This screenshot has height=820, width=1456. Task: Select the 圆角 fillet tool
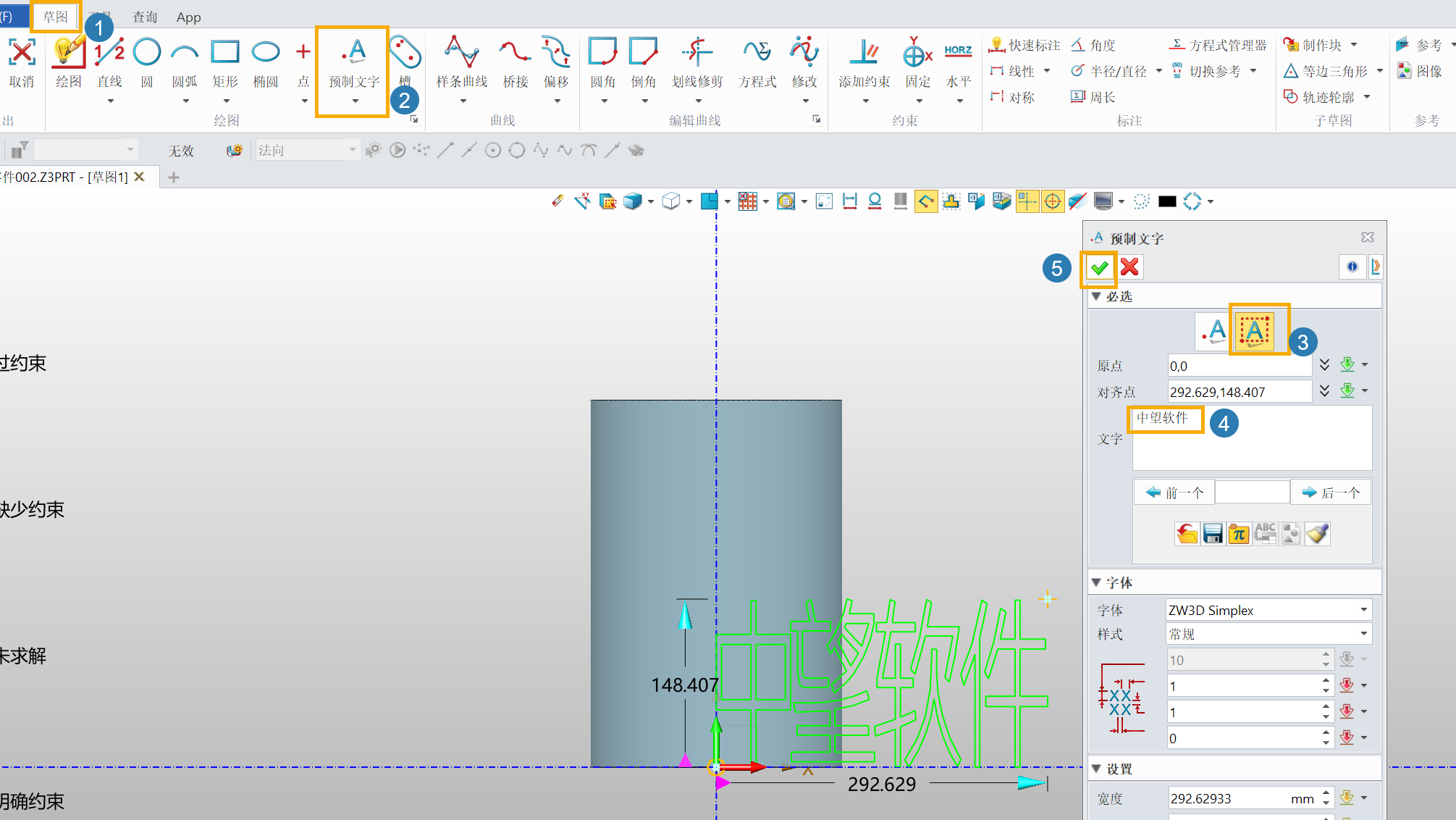602,62
